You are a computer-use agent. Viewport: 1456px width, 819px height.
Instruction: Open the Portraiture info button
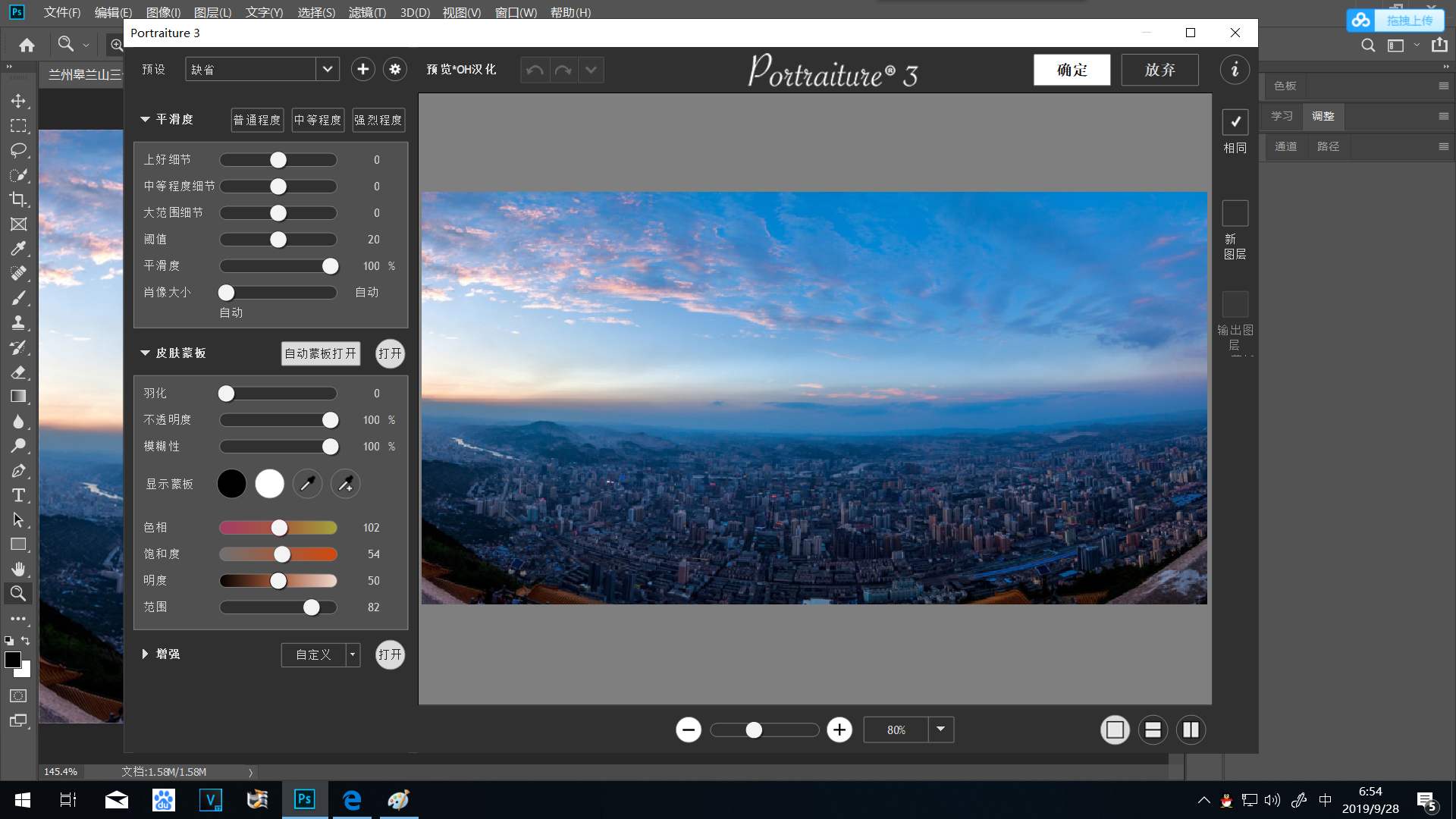[x=1235, y=70]
